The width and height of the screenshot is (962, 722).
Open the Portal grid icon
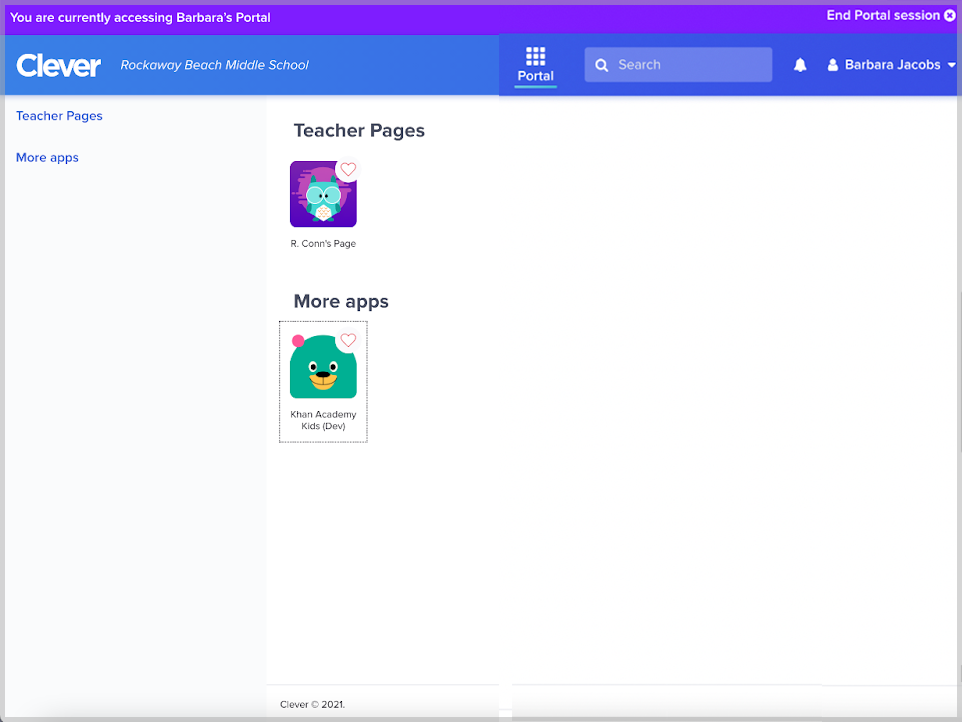click(x=535, y=53)
